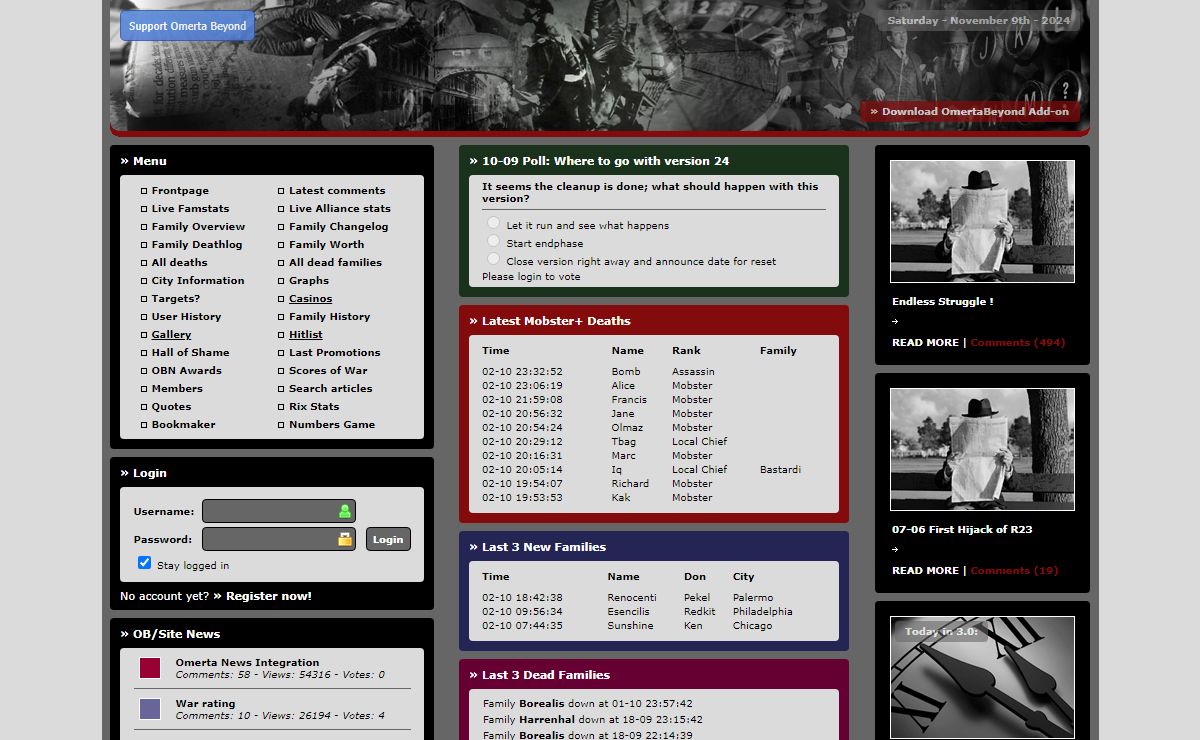Uncheck the Stay logged in checkbox
This screenshot has height=740, width=1200.
click(x=145, y=563)
